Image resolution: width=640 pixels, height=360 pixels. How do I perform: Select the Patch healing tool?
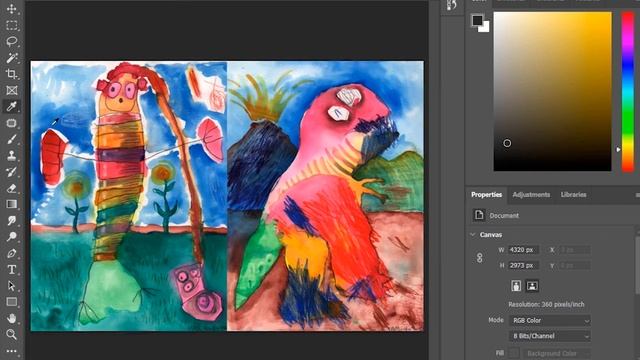tap(11, 123)
